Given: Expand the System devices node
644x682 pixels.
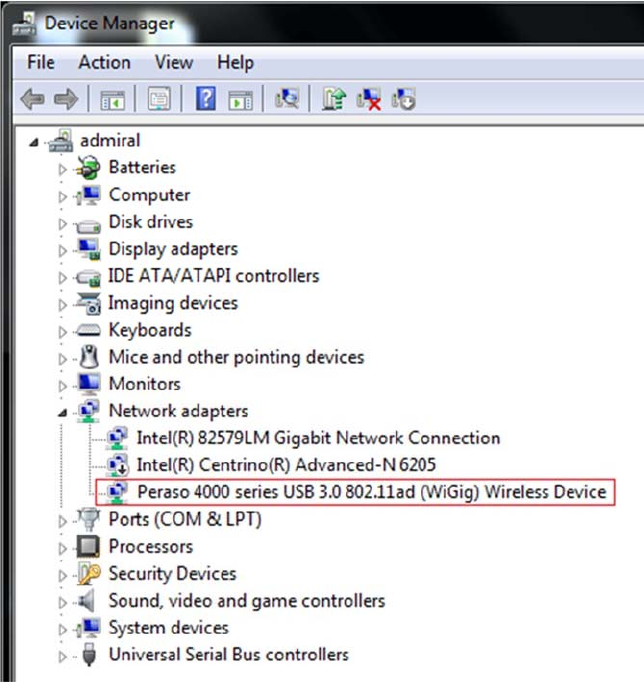Looking at the screenshot, I should (x=63, y=629).
